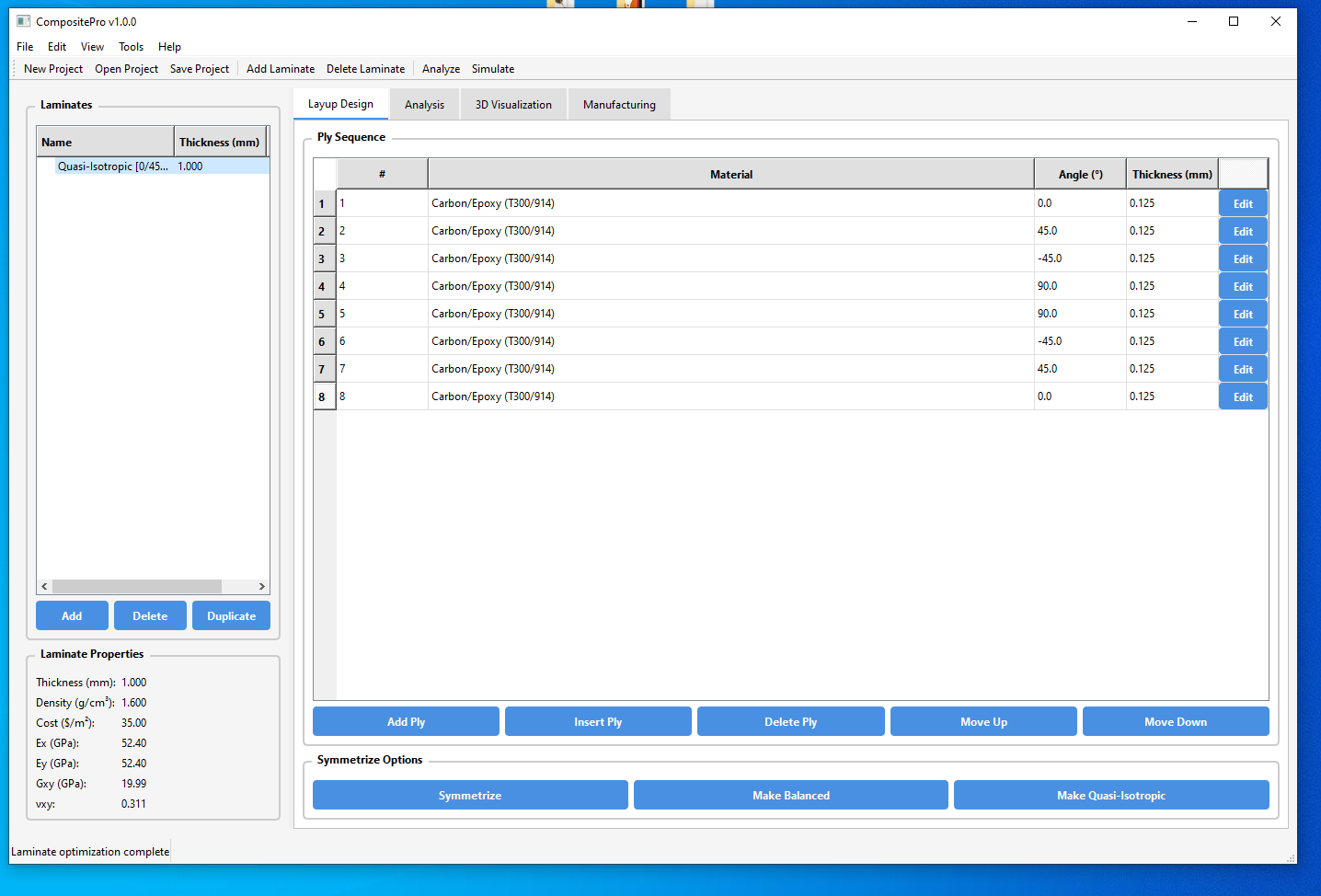
Task: Duplicate the selected laminate
Action: [x=231, y=616]
